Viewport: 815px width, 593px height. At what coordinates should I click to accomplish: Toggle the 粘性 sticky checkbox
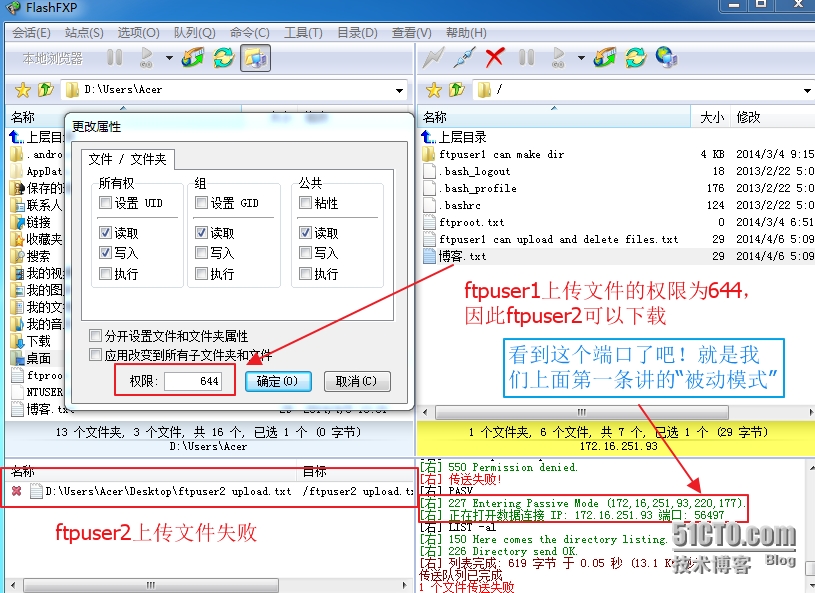(306, 202)
